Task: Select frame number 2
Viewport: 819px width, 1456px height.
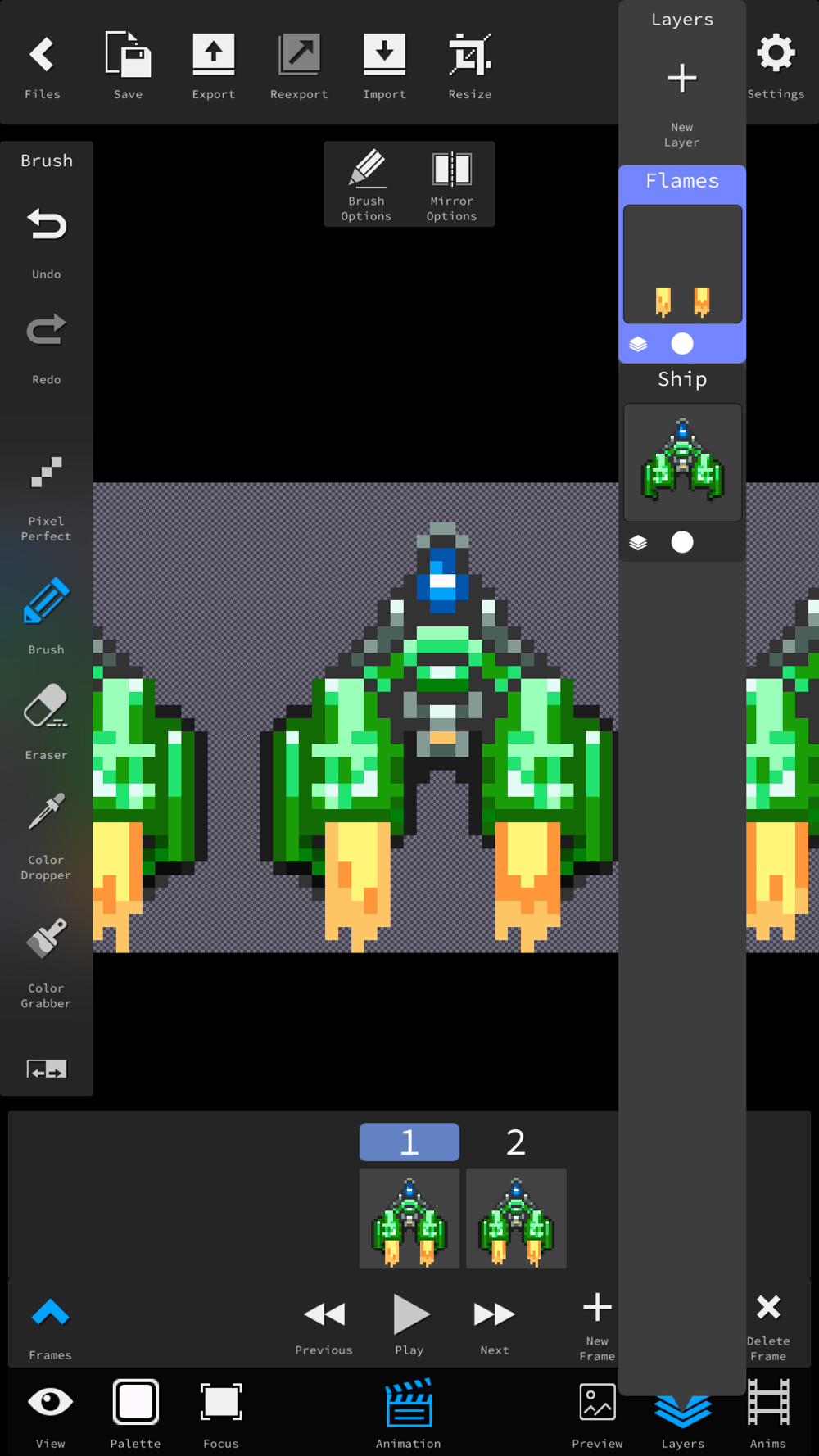Action: [516, 1142]
